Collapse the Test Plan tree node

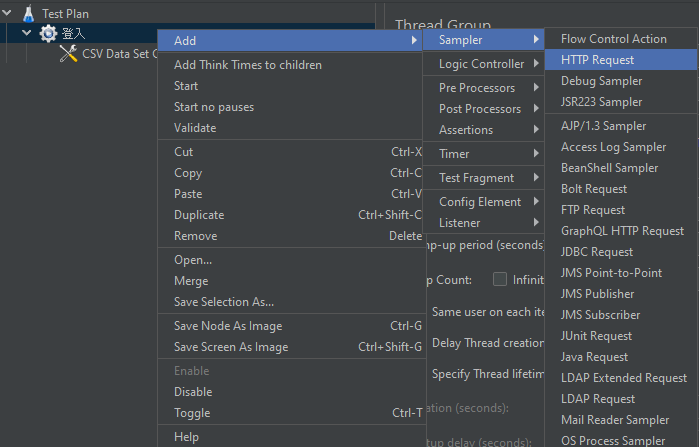pos(7,13)
